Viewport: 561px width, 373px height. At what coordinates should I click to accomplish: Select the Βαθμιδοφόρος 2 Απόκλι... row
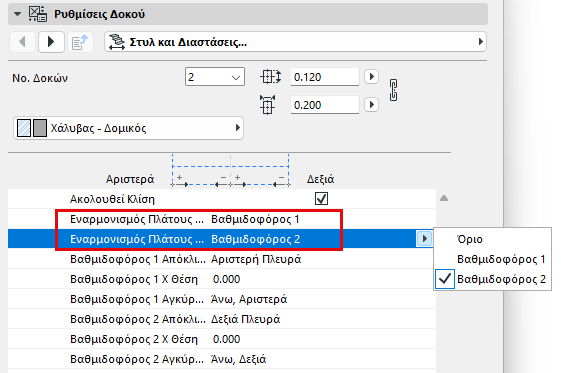tap(221, 319)
